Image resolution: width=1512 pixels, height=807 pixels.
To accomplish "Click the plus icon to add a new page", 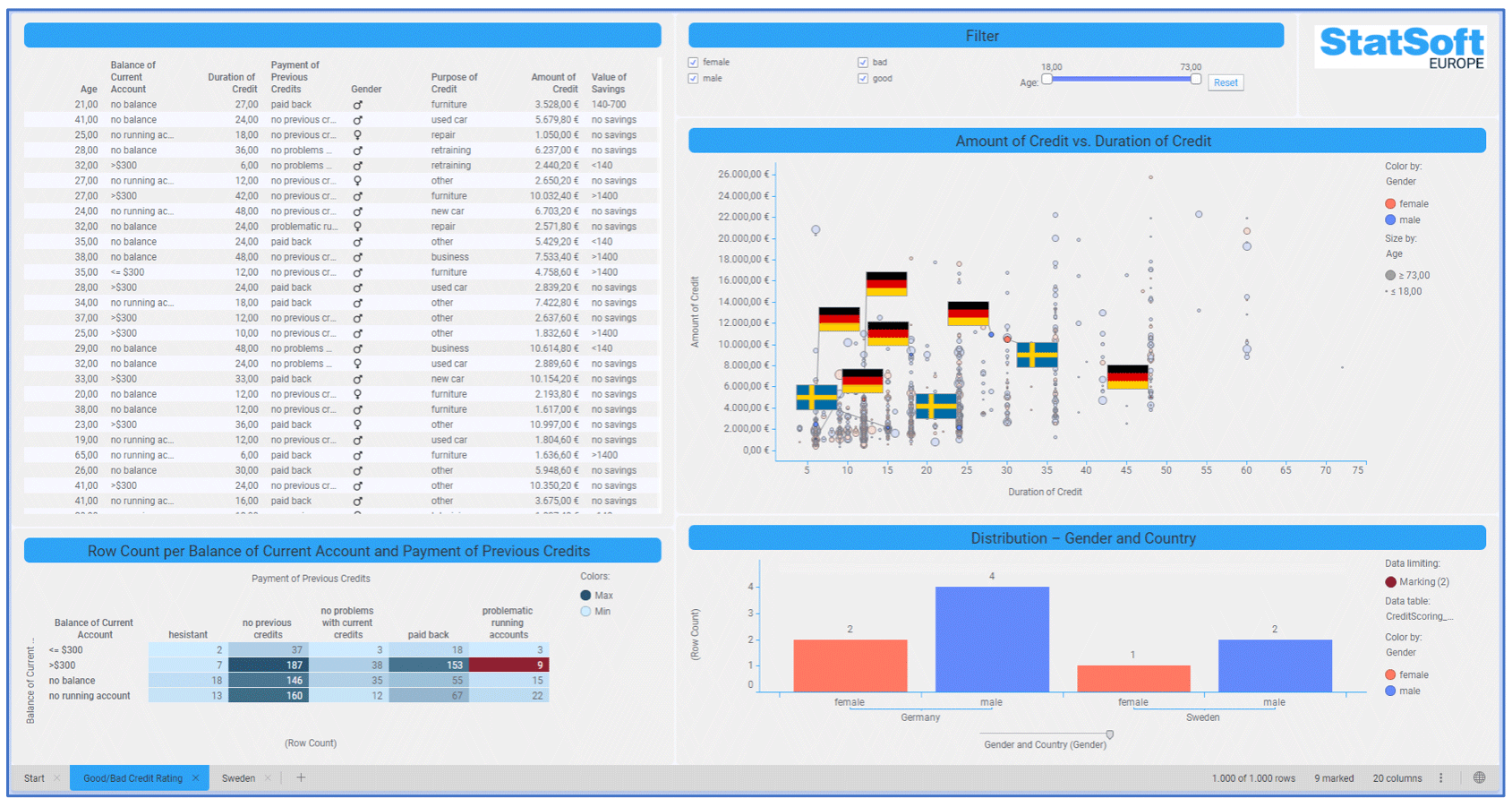I will [301, 777].
